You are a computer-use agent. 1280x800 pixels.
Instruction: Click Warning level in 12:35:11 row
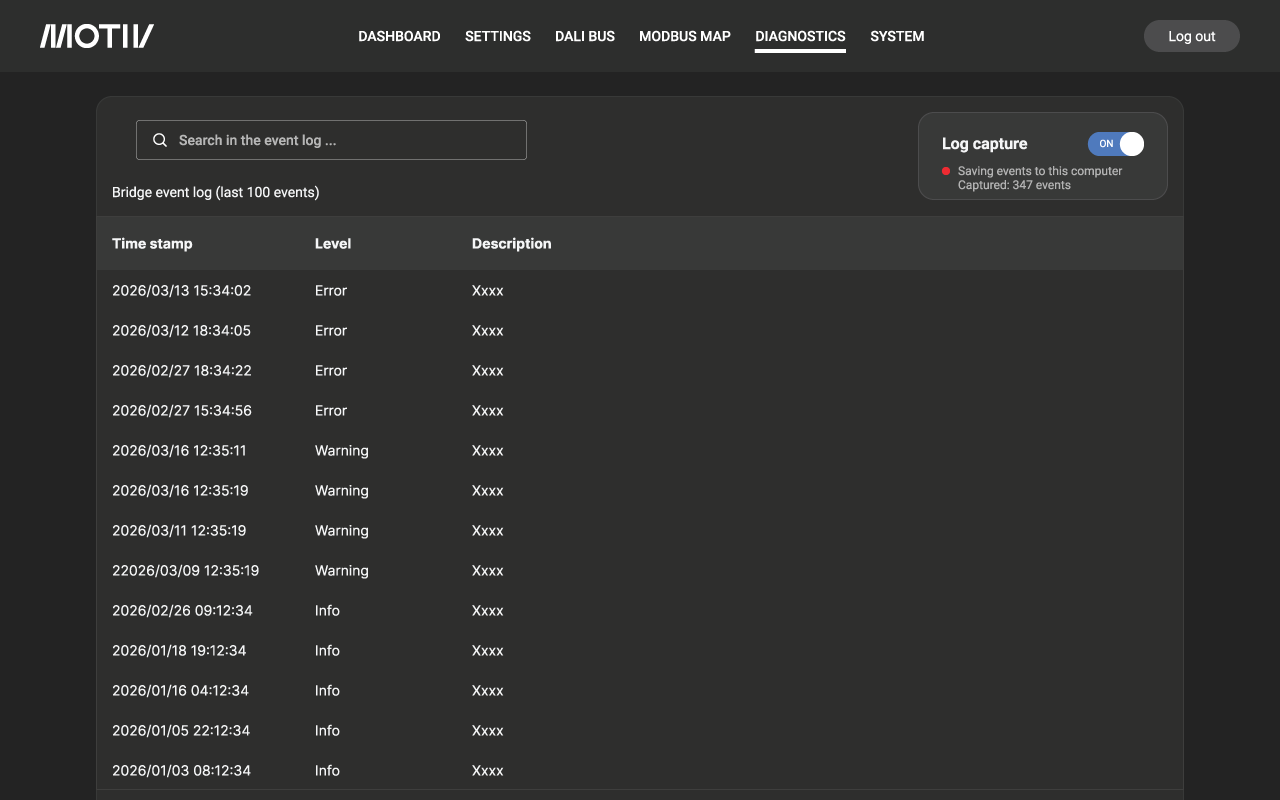tap(342, 450)
